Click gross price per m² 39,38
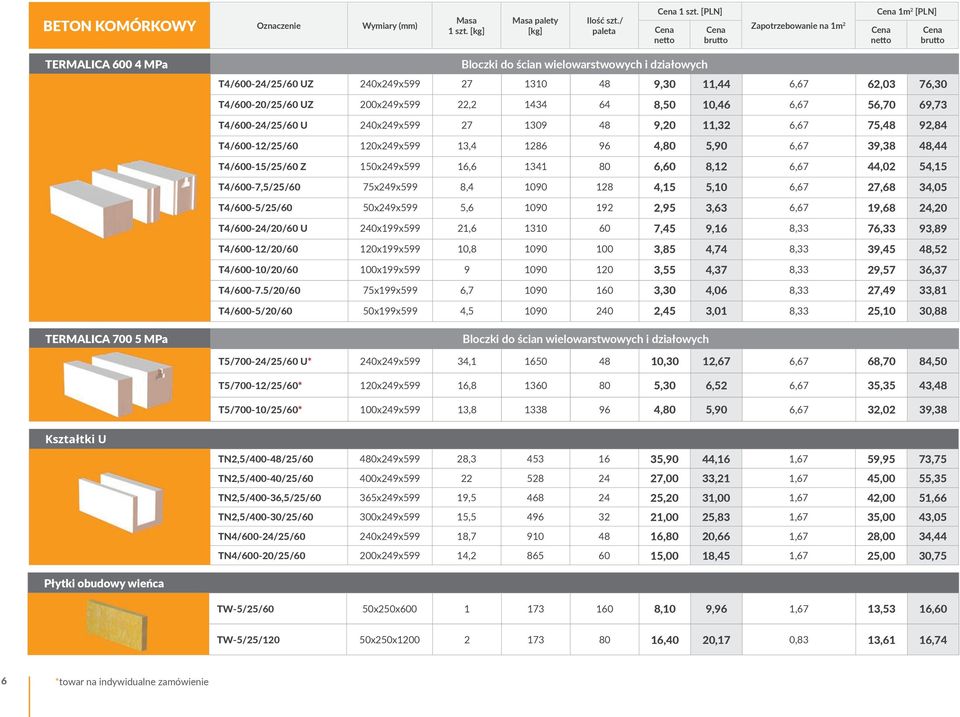This screenshot has width=960, height=717. tap(932, 410)
